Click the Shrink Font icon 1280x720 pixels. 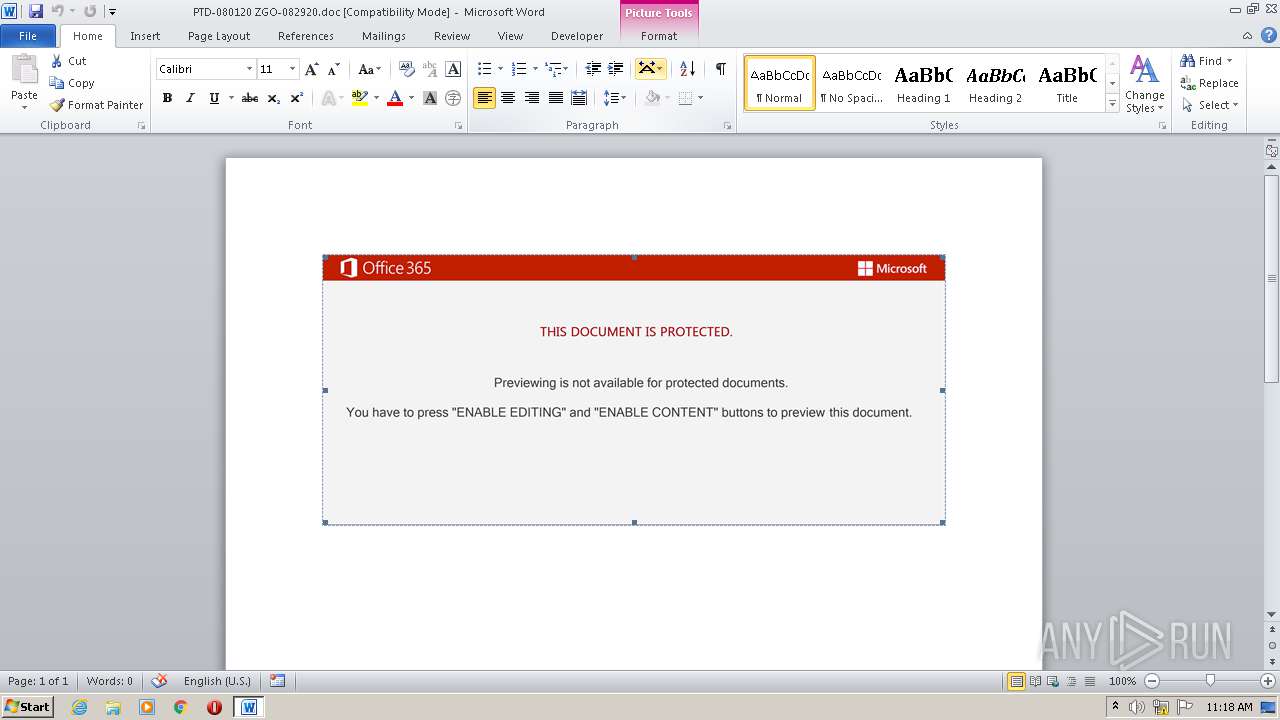point(334,69)
